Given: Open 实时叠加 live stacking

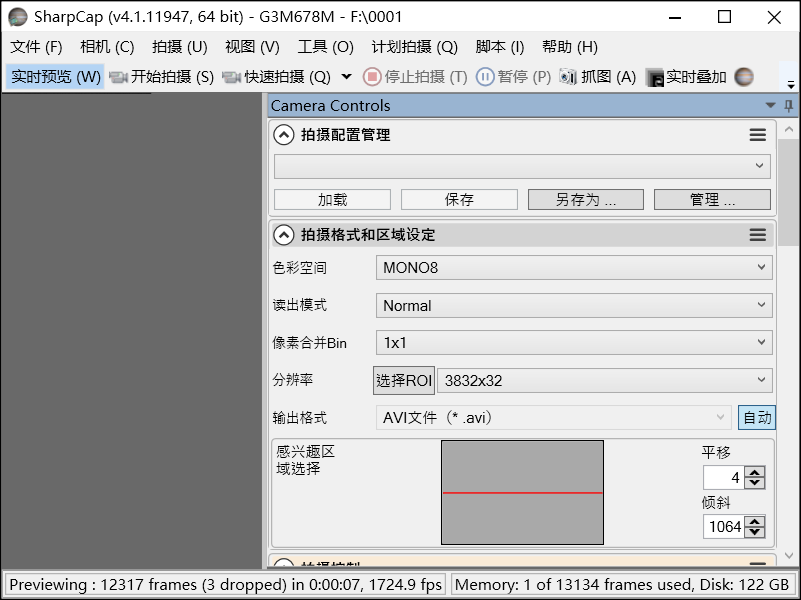Looking at the screenshot, I should 686,77.
